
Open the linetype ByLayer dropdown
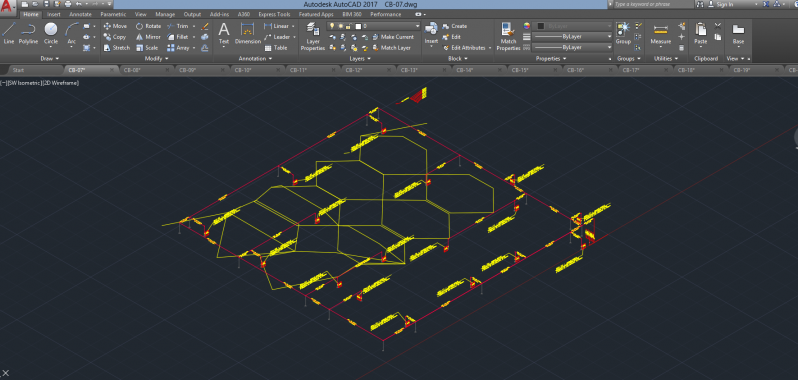(x=572, y=47)
